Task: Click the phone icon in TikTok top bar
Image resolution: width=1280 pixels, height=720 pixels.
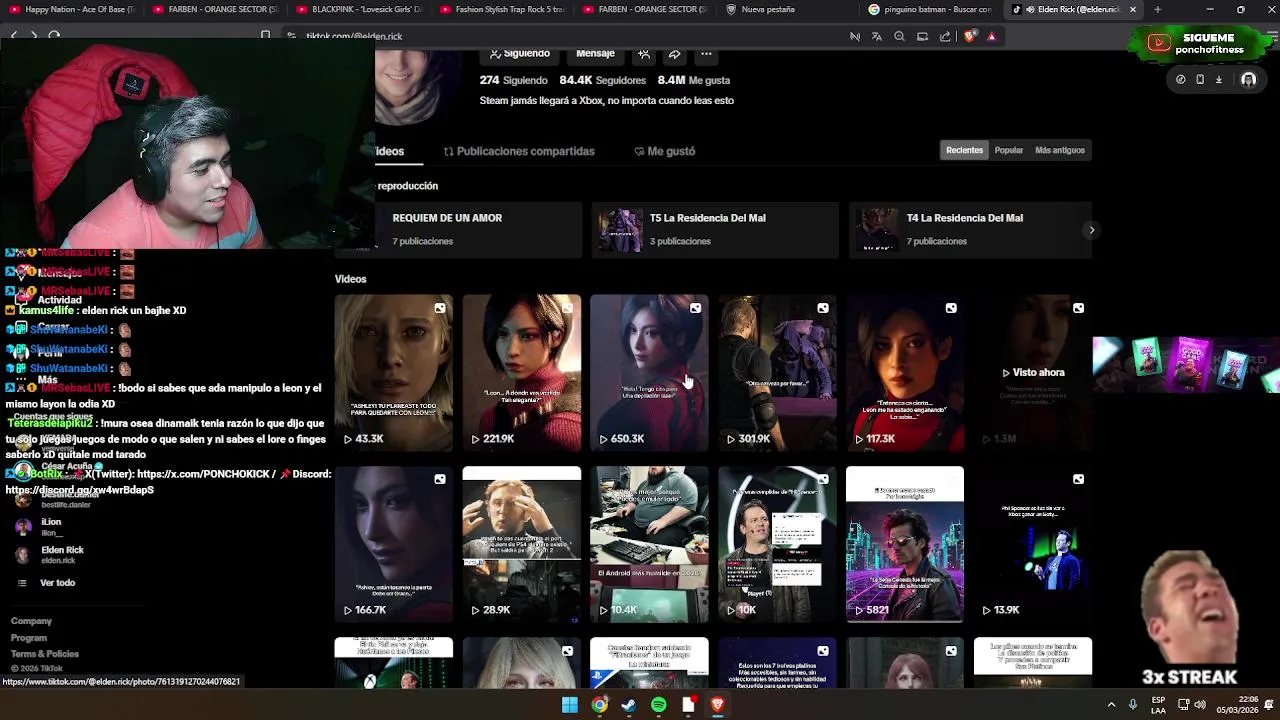Action: [x=1200, y=79]
